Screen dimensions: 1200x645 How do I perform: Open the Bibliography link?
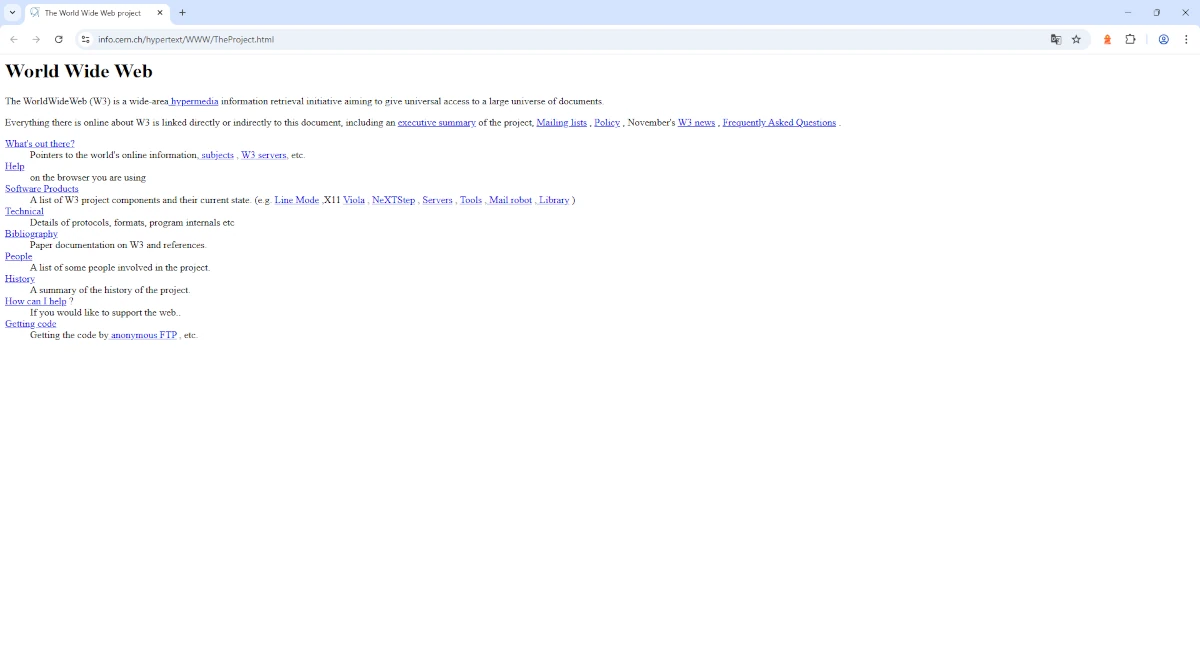[x=31, y=234]
